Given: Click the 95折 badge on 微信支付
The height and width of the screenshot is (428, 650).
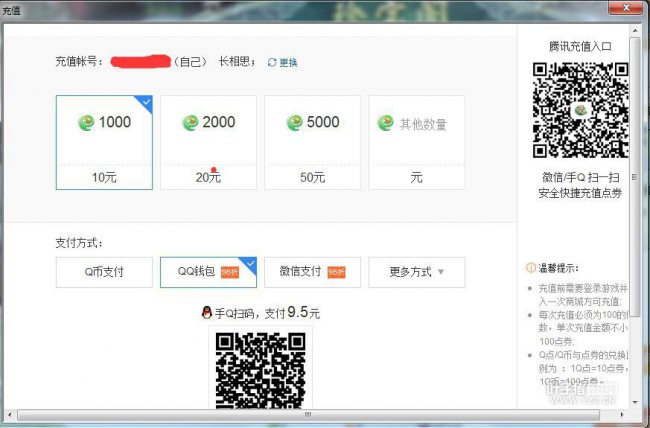Looking at the screenshot, I should click(x=335, y=272).
